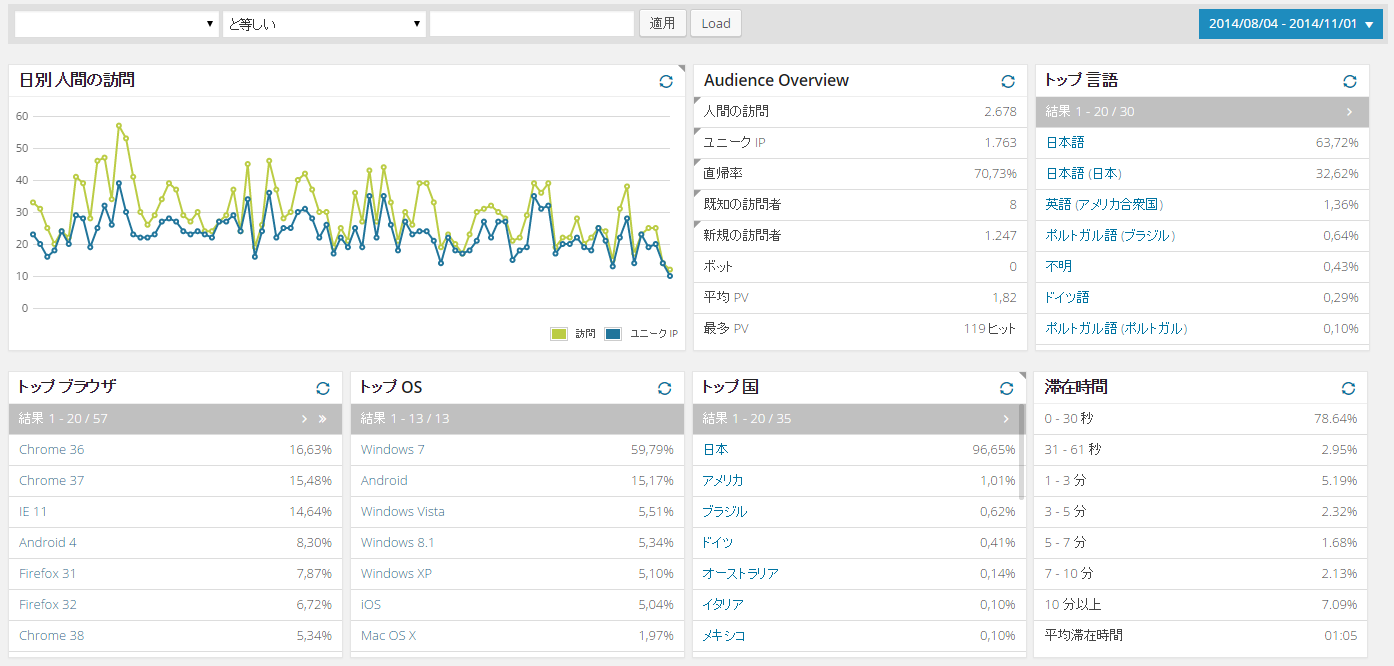Refresh the トップ 国 panel

[x=1007, y=388]
